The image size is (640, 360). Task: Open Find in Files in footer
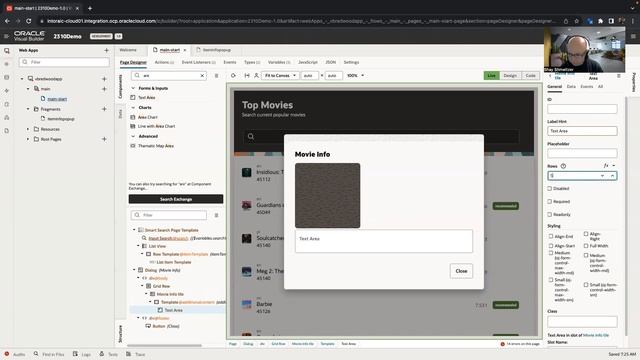pos(49,354)
